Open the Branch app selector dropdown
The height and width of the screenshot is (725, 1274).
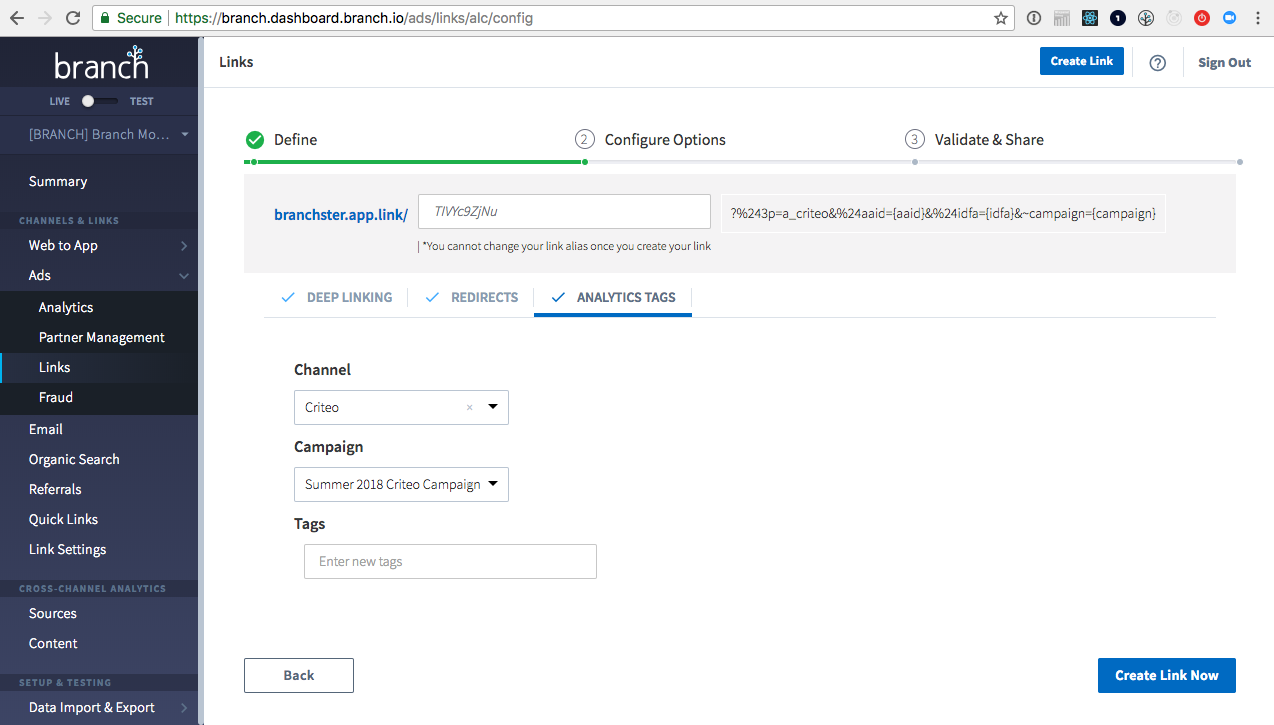point(108,134)
